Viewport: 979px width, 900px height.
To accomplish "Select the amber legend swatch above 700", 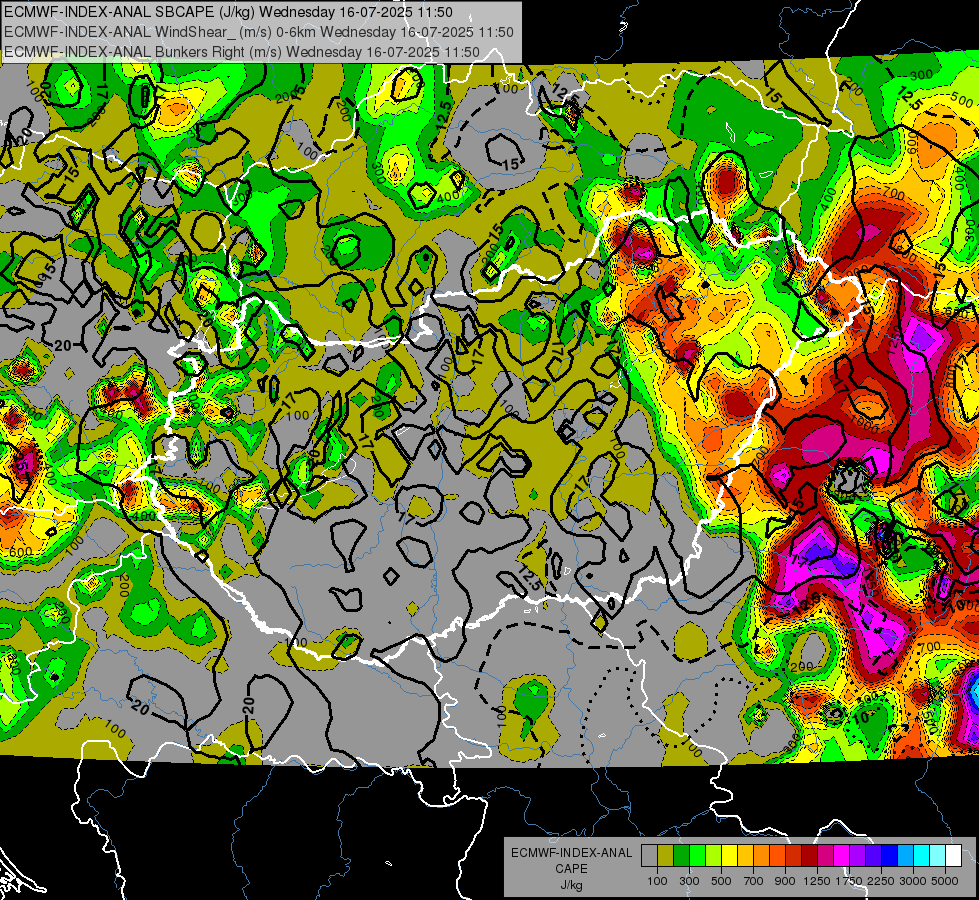I will coord(745,855).
